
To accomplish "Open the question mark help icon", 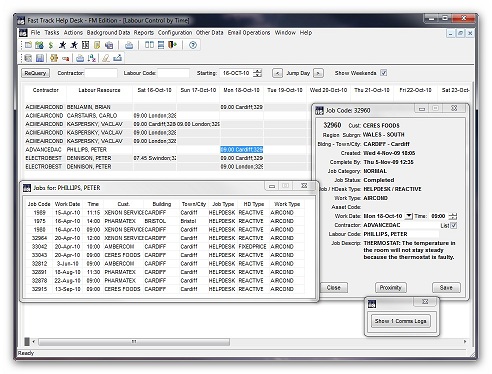I will click(x=193, y=45).
